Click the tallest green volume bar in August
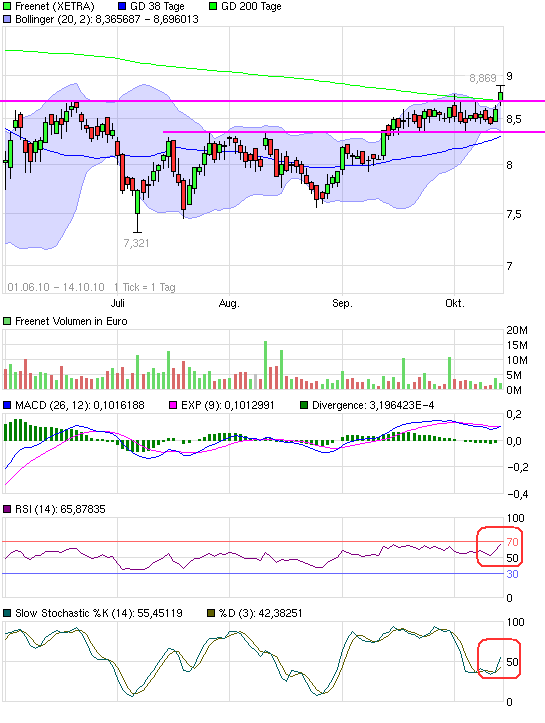 click(265, 365)
